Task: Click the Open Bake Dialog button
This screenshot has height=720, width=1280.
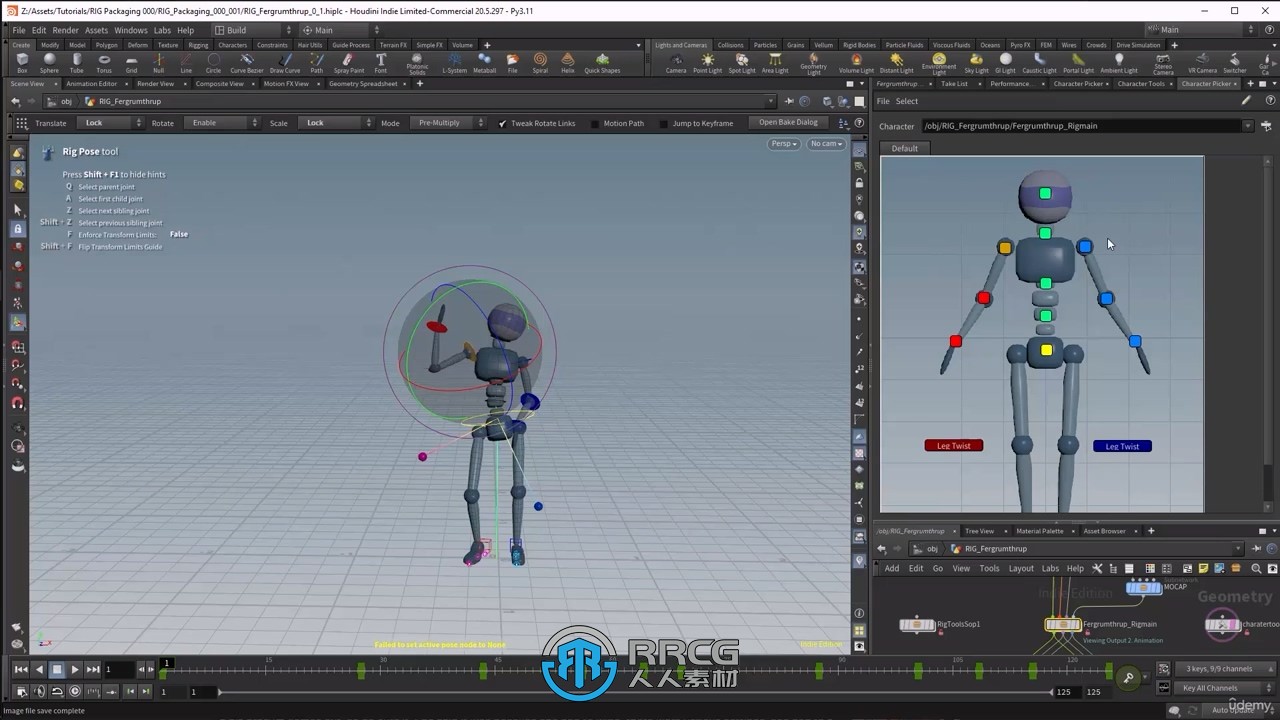Action: point(788,123)
